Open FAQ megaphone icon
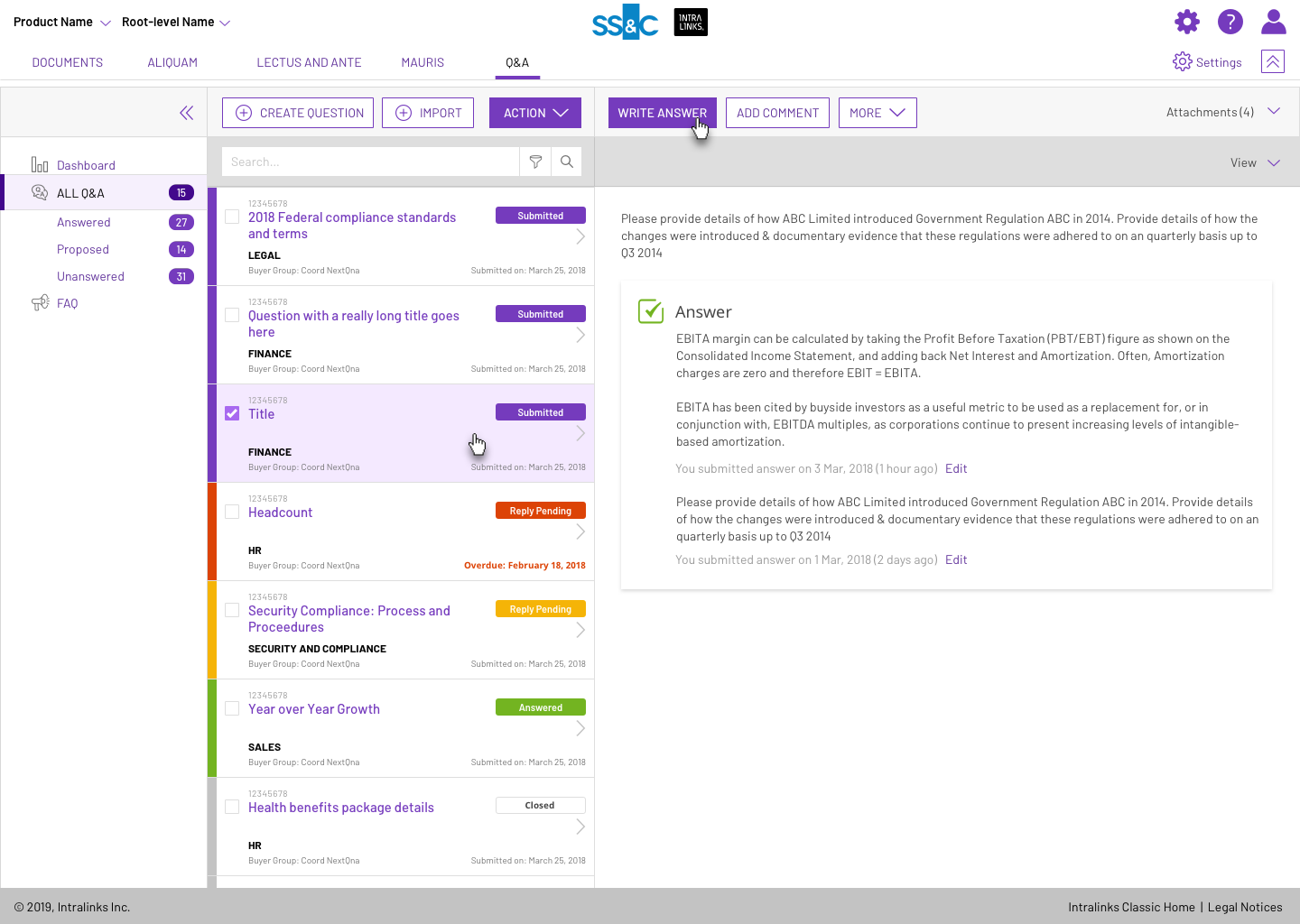This screenshot has height=924, width=1300. pos(40,303)
